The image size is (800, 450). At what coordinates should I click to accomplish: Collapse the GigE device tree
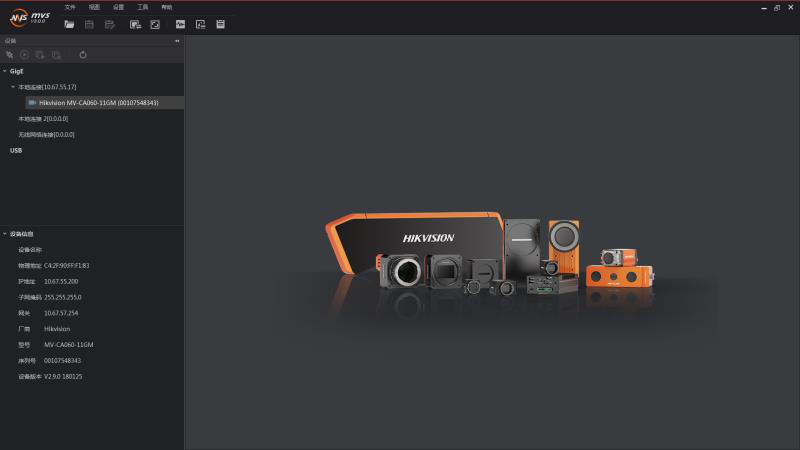point(4,72)
